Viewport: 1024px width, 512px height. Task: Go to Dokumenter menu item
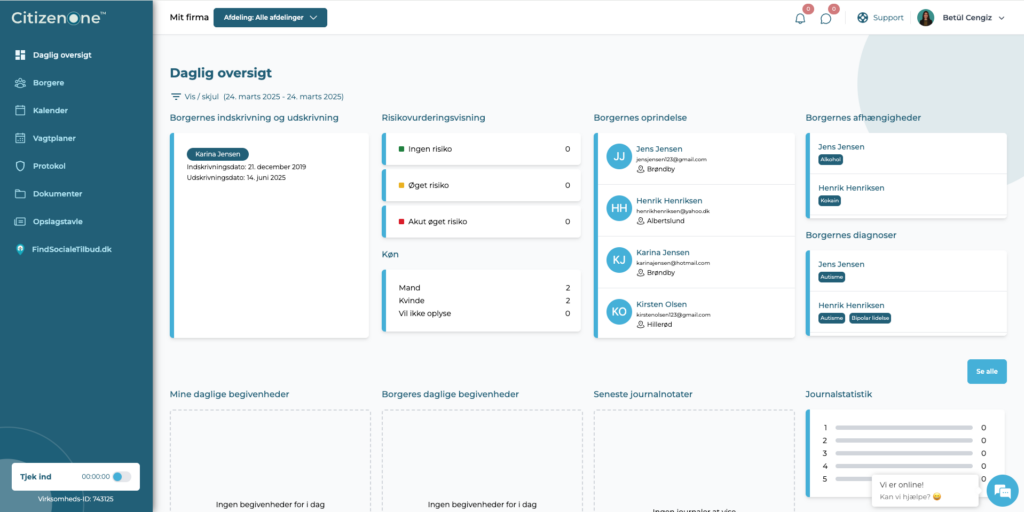(57, 194)
